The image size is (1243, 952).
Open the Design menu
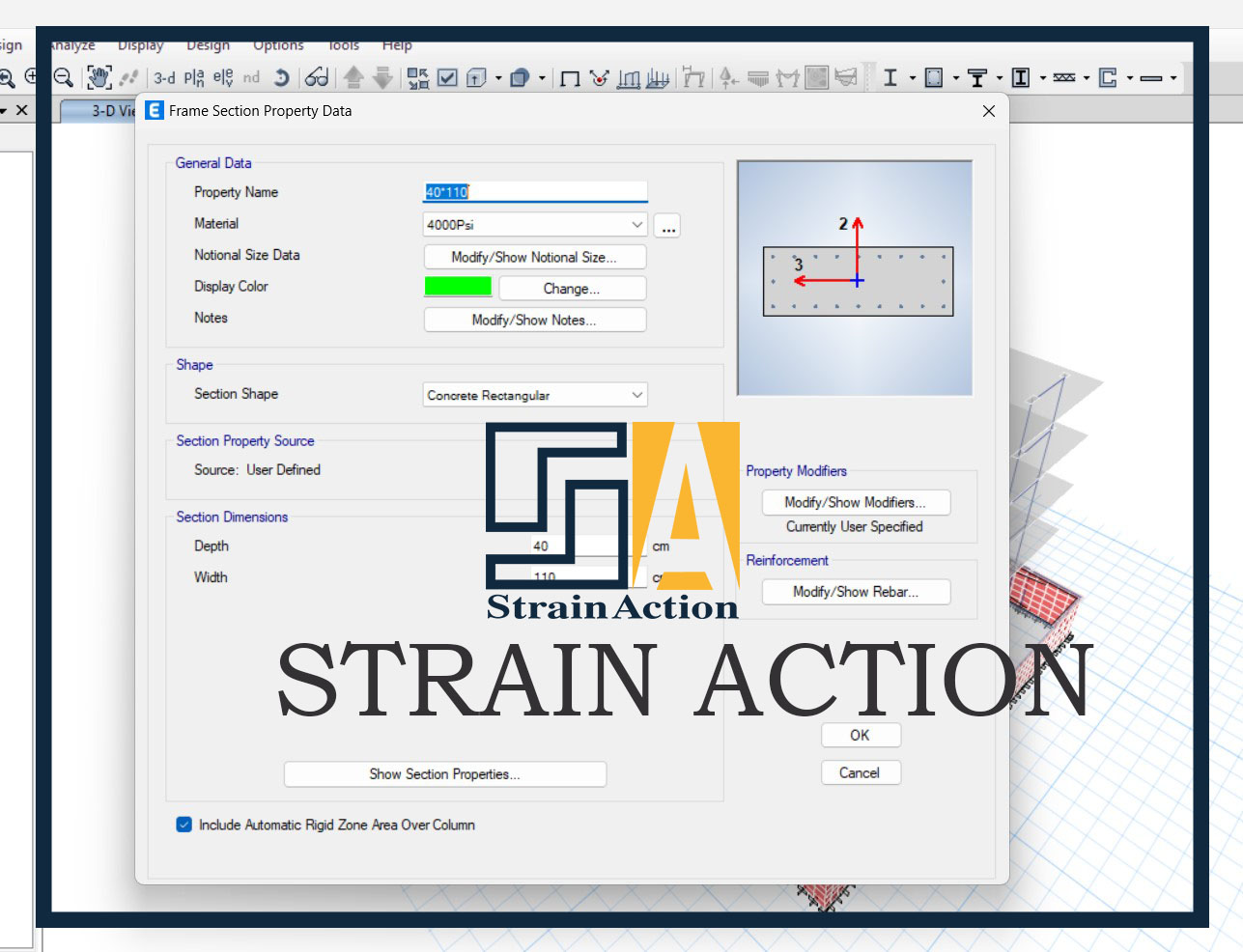(208, 45)
